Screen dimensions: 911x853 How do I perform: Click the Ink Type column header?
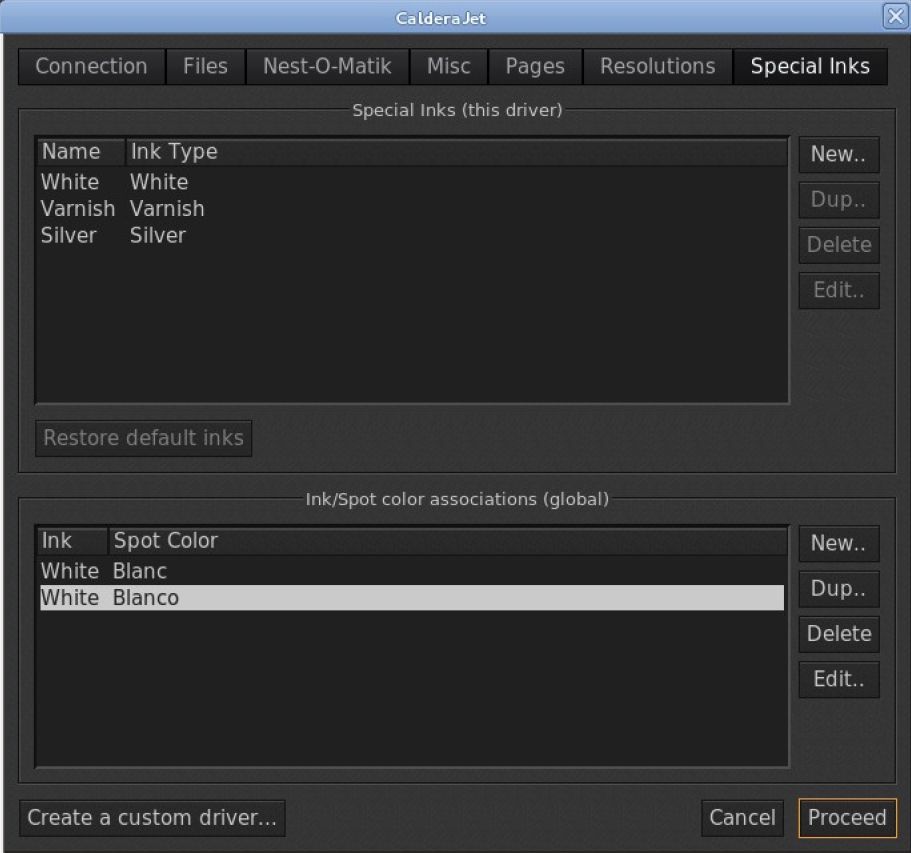456,152
